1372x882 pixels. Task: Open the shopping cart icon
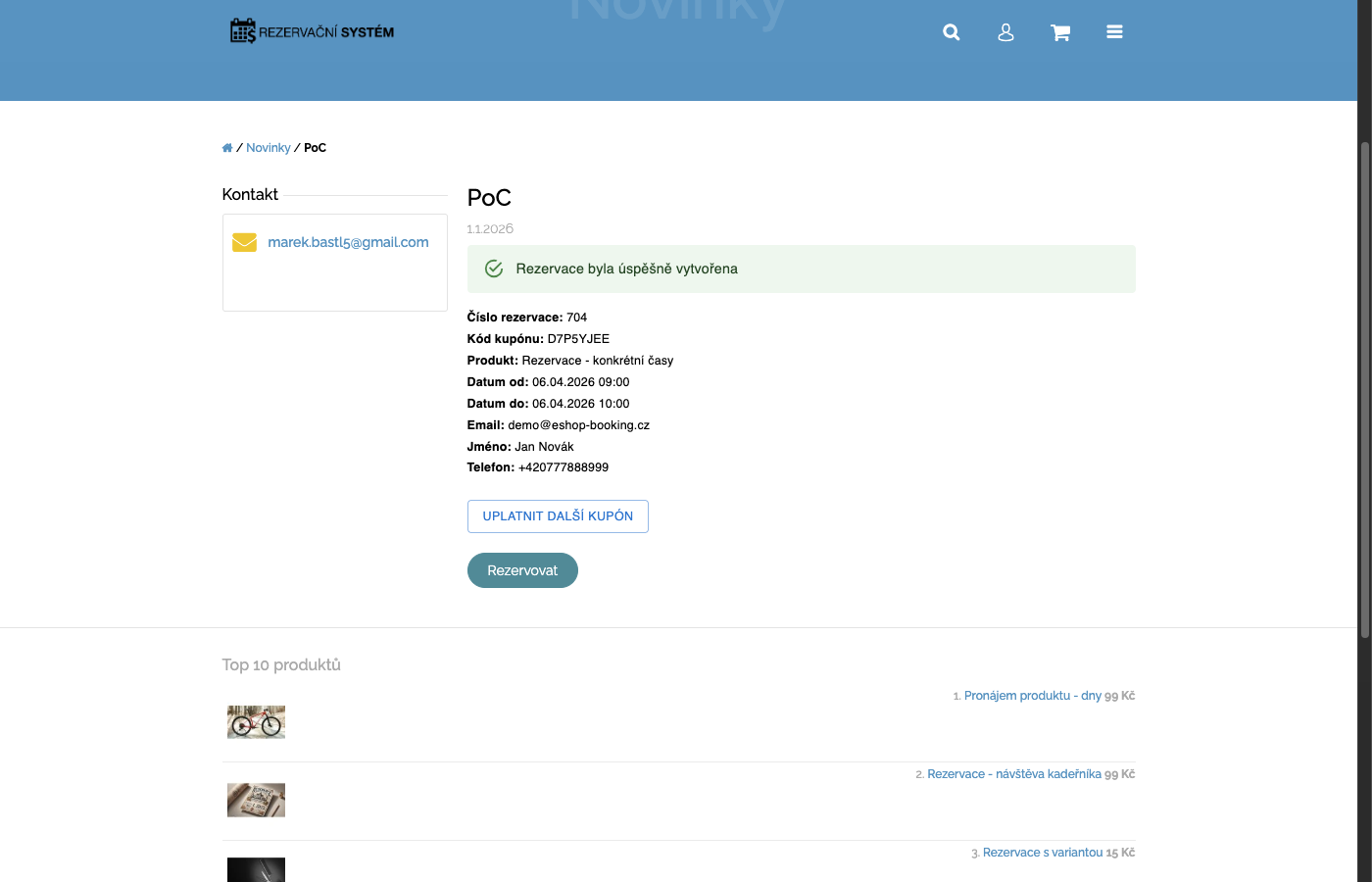[1060, 32]
